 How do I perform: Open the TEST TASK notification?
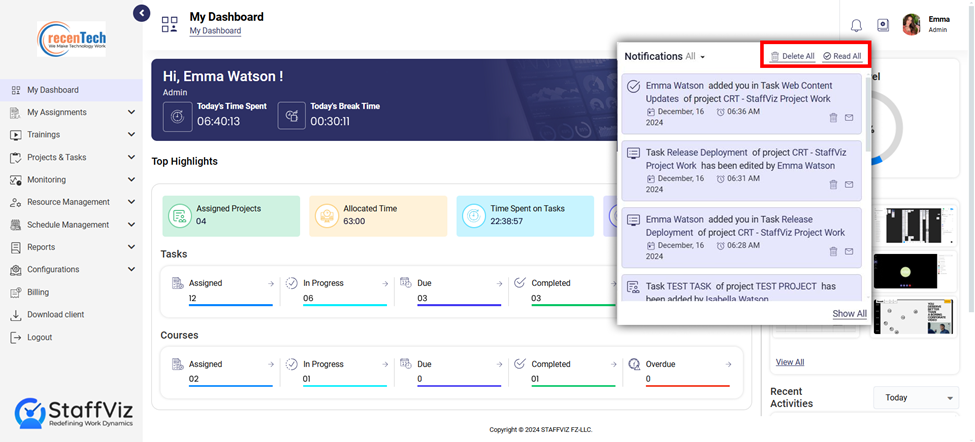[742, 288]
